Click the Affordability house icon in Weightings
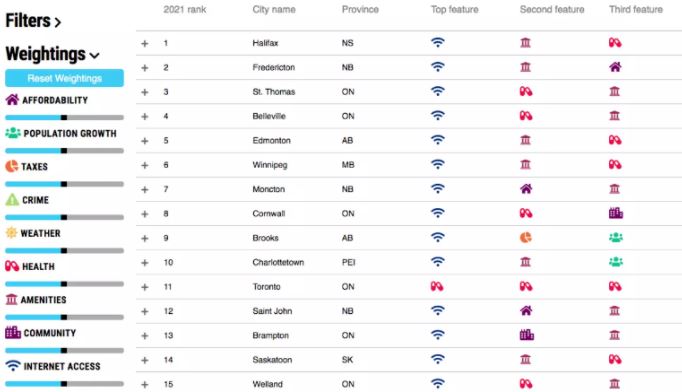 tap(12, 100)
